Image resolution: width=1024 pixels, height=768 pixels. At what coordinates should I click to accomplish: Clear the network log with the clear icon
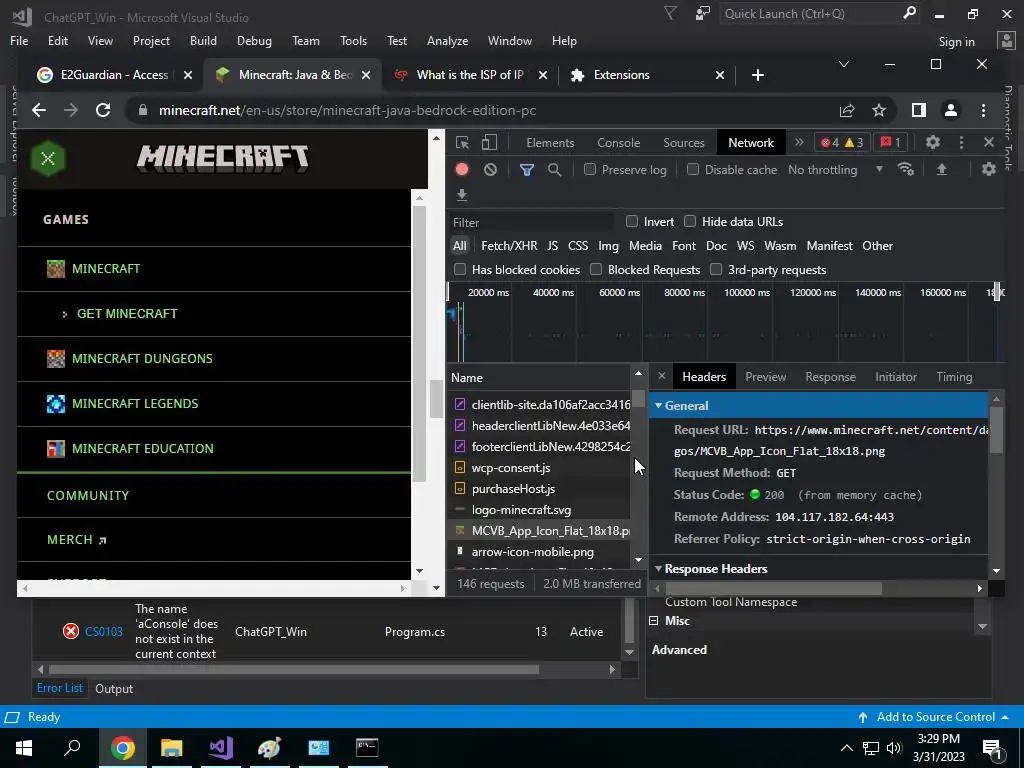click(x=490, y=170)
